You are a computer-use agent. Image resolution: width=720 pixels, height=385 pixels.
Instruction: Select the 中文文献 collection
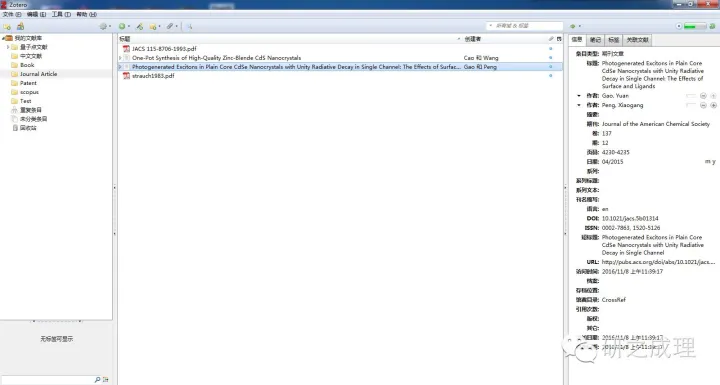point(31,56)
